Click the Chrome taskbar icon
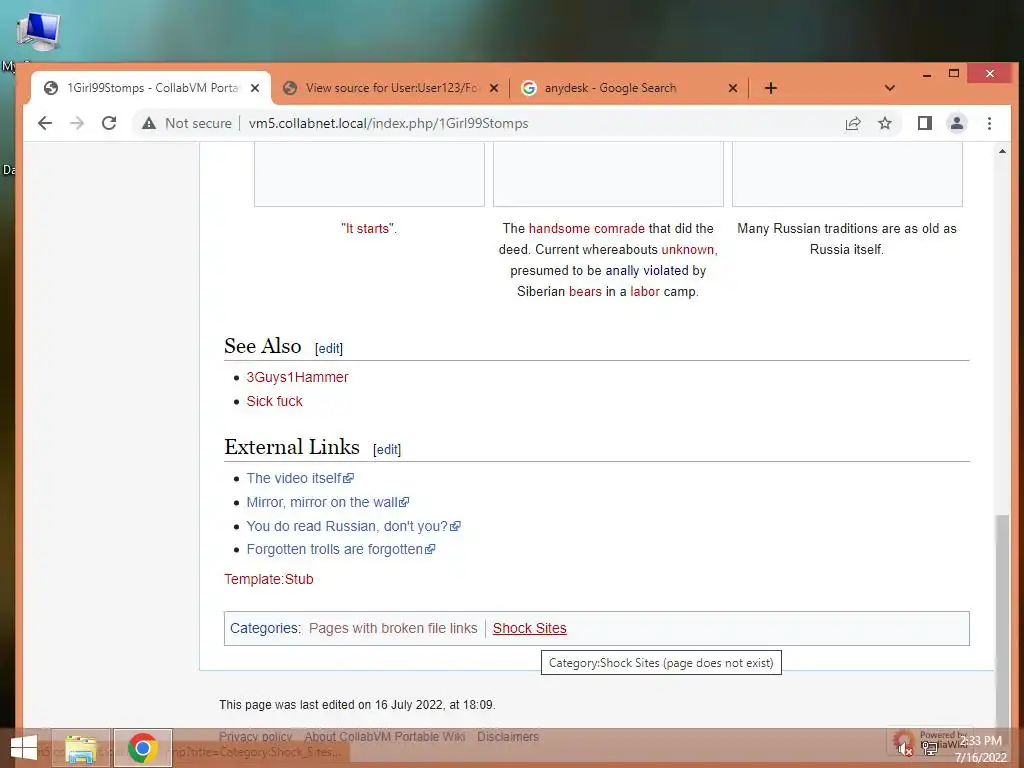Image resolution: width=1024 pixels, height=768 pixels. click(142, 748)
